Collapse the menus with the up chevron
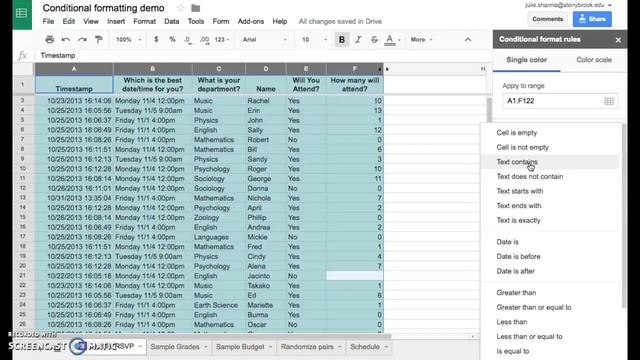 468,40
